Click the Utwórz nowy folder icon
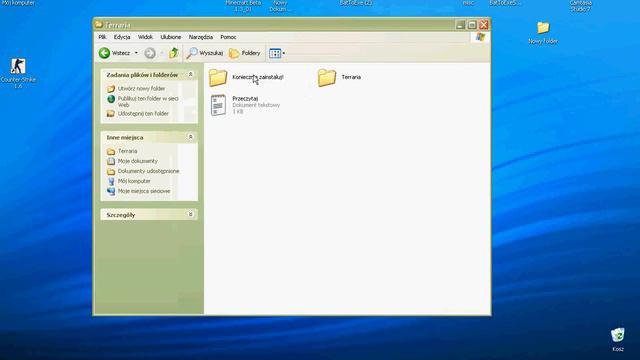 click(111, 89)
